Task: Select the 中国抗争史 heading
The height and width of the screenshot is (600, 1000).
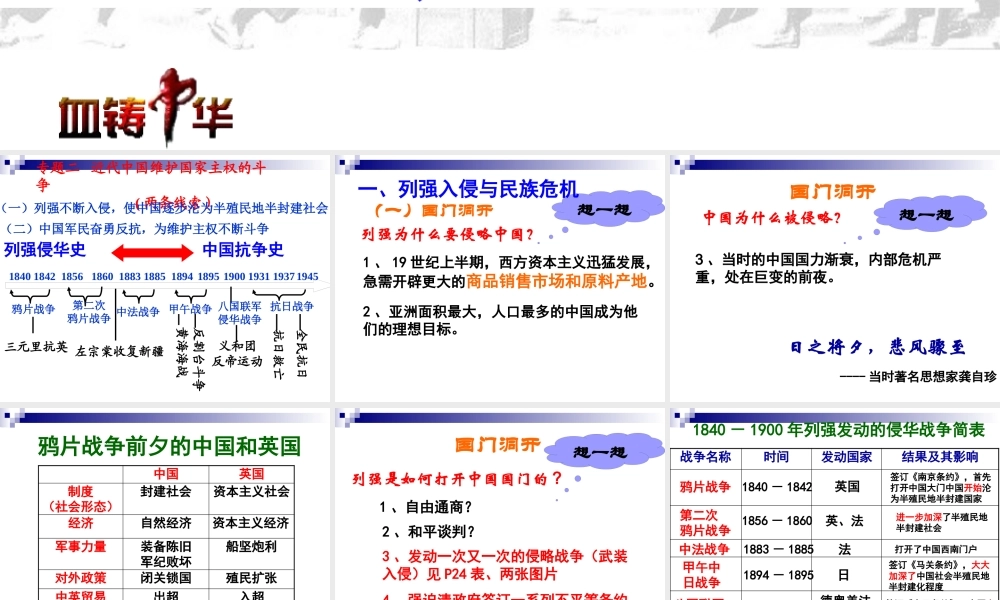Action: 243,249
